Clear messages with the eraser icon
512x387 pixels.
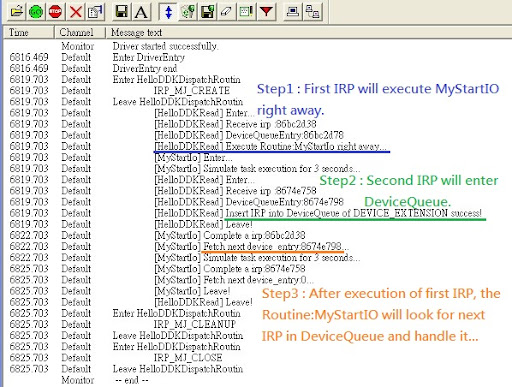point(227,12)
